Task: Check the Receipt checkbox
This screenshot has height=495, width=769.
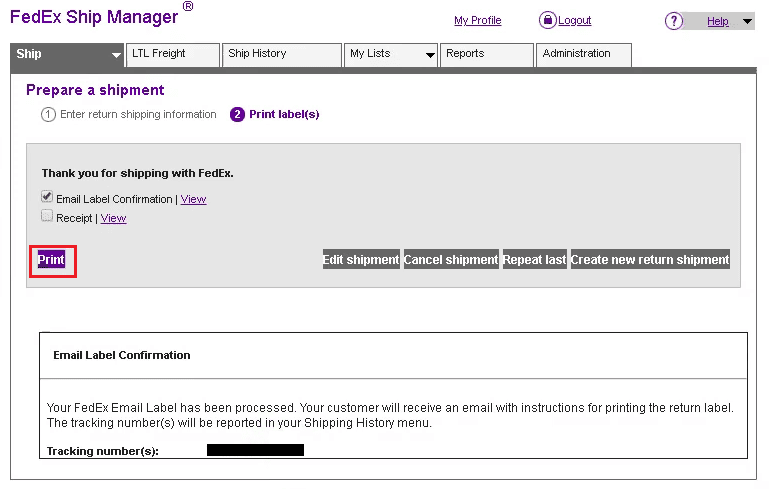Action: point(47,216)
